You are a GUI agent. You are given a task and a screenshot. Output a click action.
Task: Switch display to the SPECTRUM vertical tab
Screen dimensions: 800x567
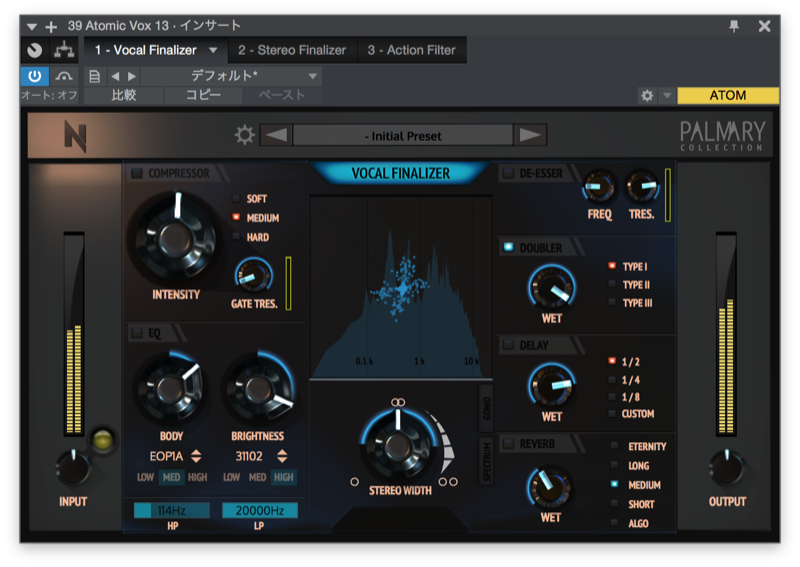486,462
